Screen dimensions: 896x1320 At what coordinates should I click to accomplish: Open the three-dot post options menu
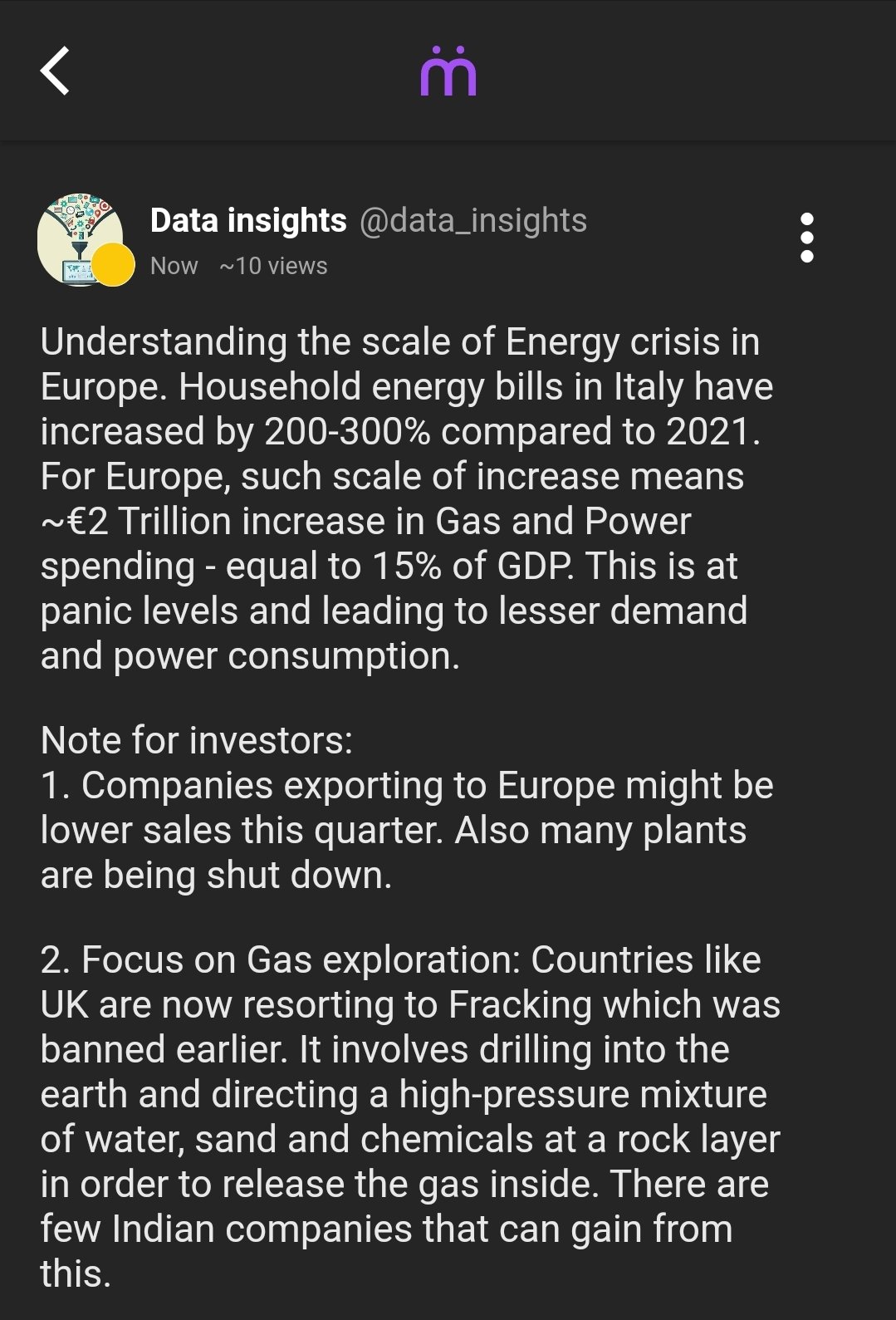coord(806,238)
